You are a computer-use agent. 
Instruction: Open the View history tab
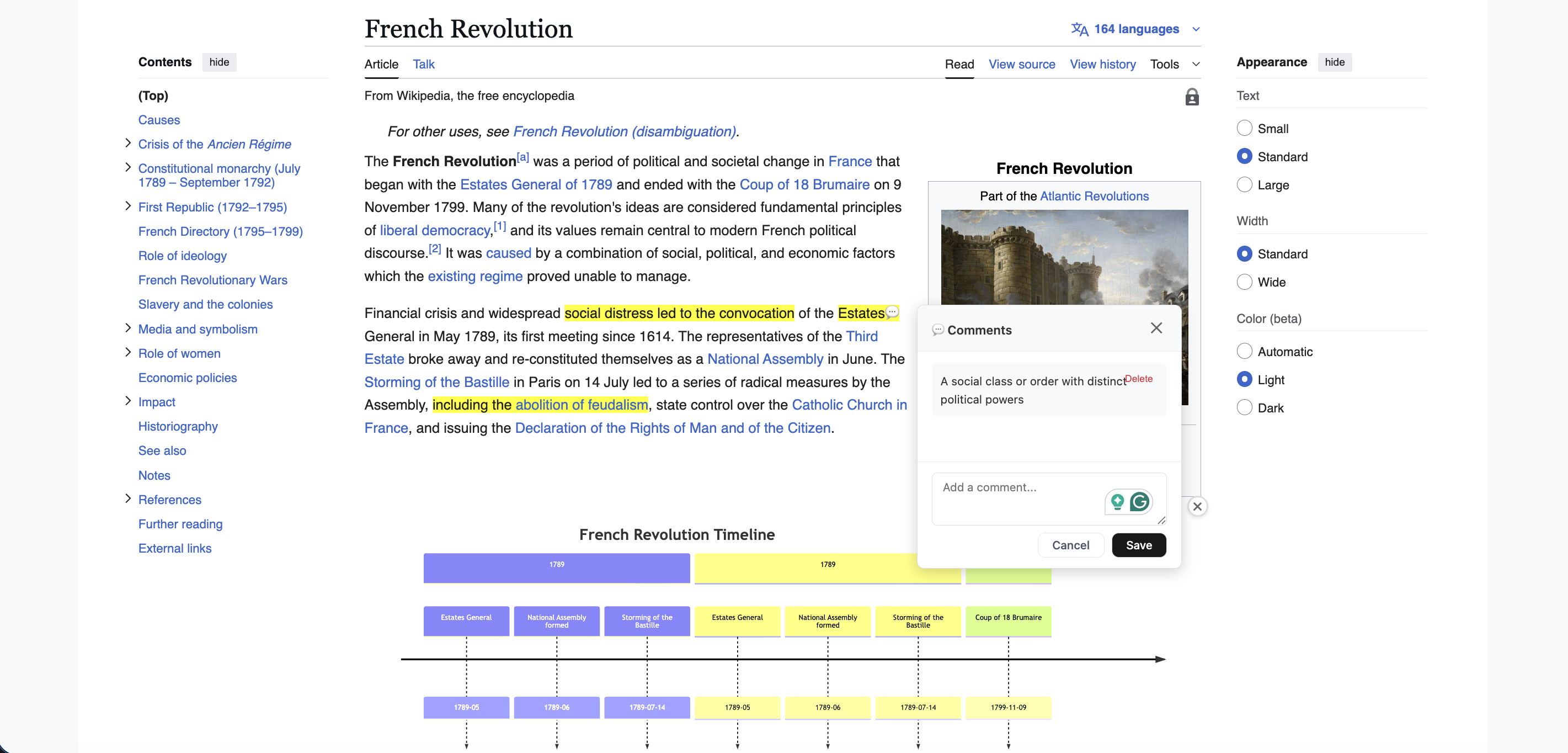tap(1102, 64)
